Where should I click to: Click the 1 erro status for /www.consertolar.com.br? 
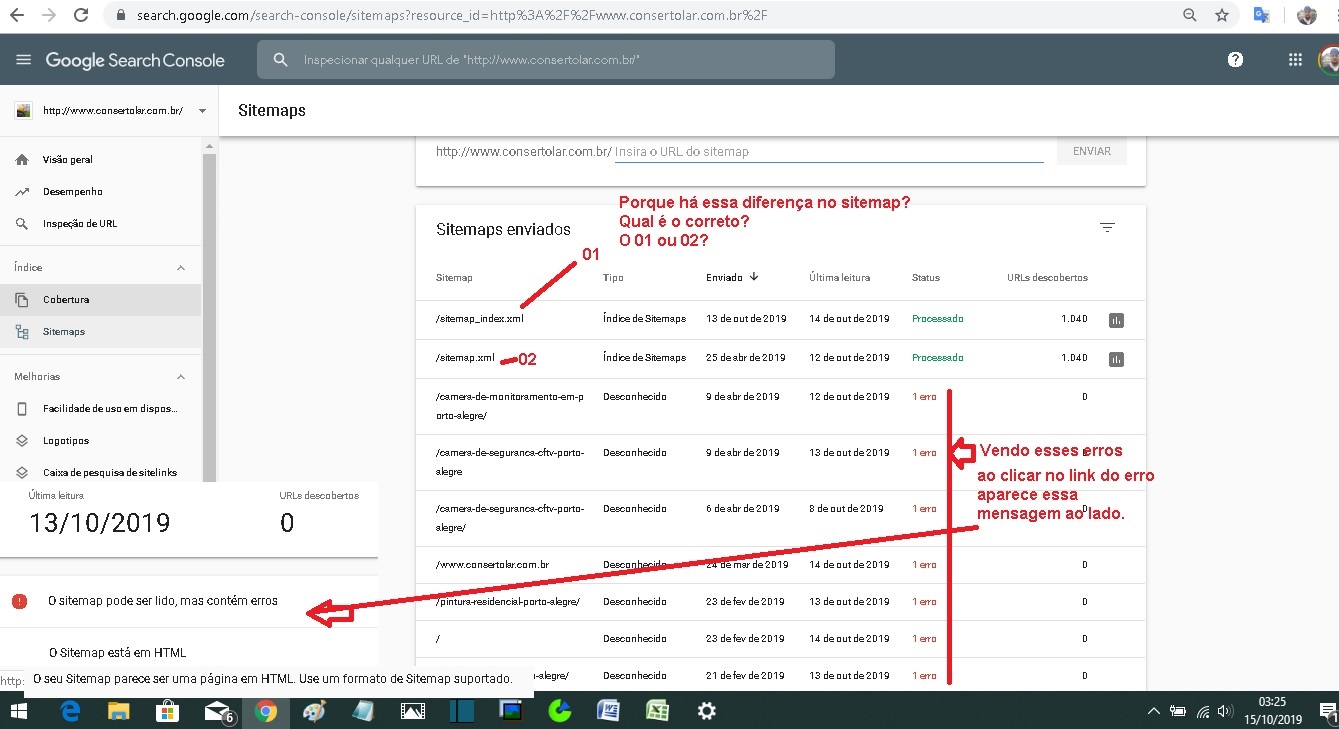pyautogui.click(x=924, y=565)
